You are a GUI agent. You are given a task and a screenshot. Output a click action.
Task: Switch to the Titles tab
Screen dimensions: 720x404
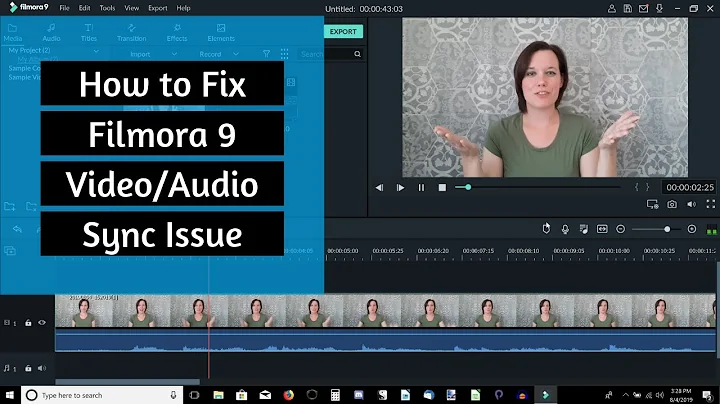(89, 33)
